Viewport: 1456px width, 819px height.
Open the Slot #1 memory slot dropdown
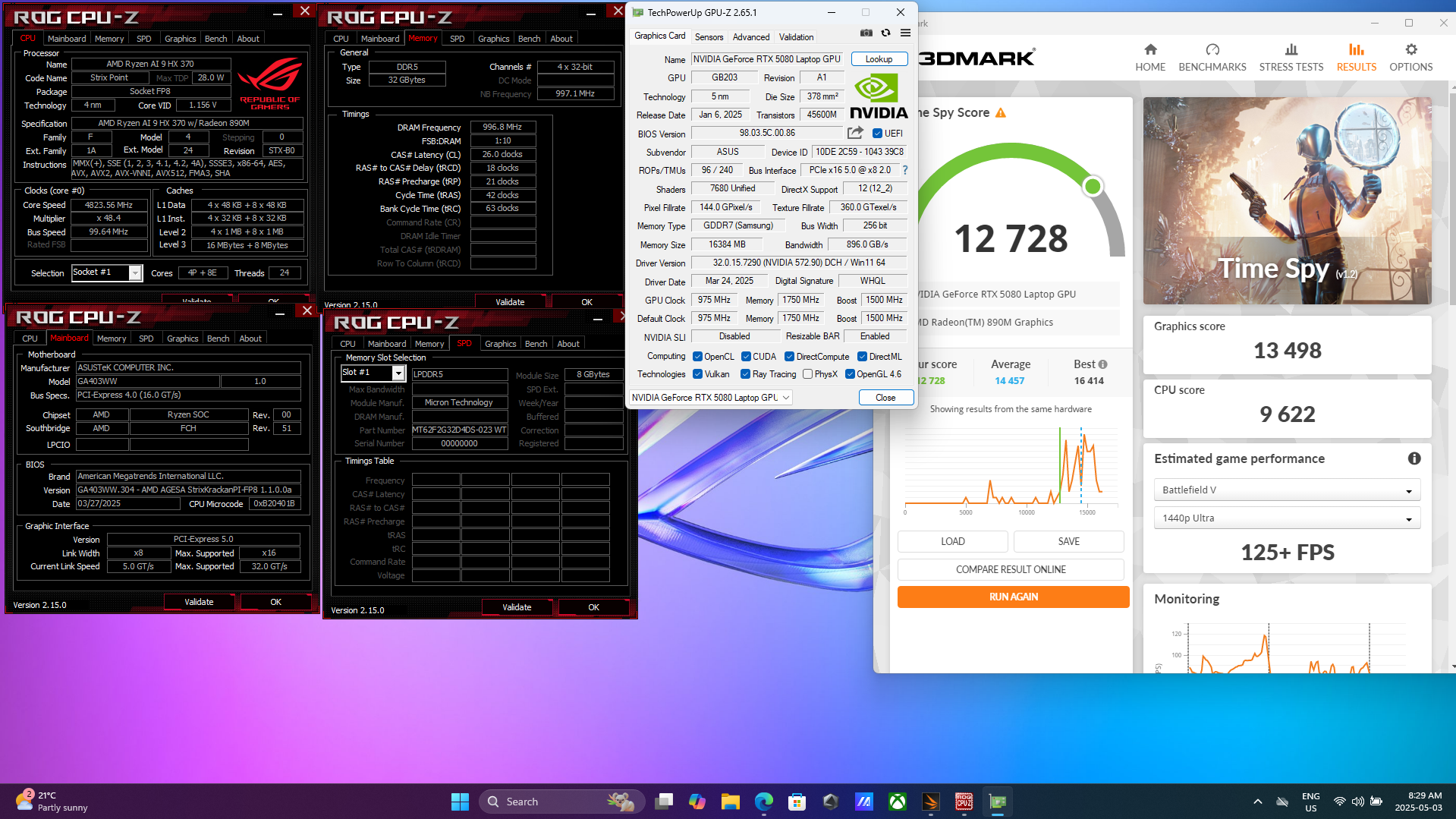373,373
